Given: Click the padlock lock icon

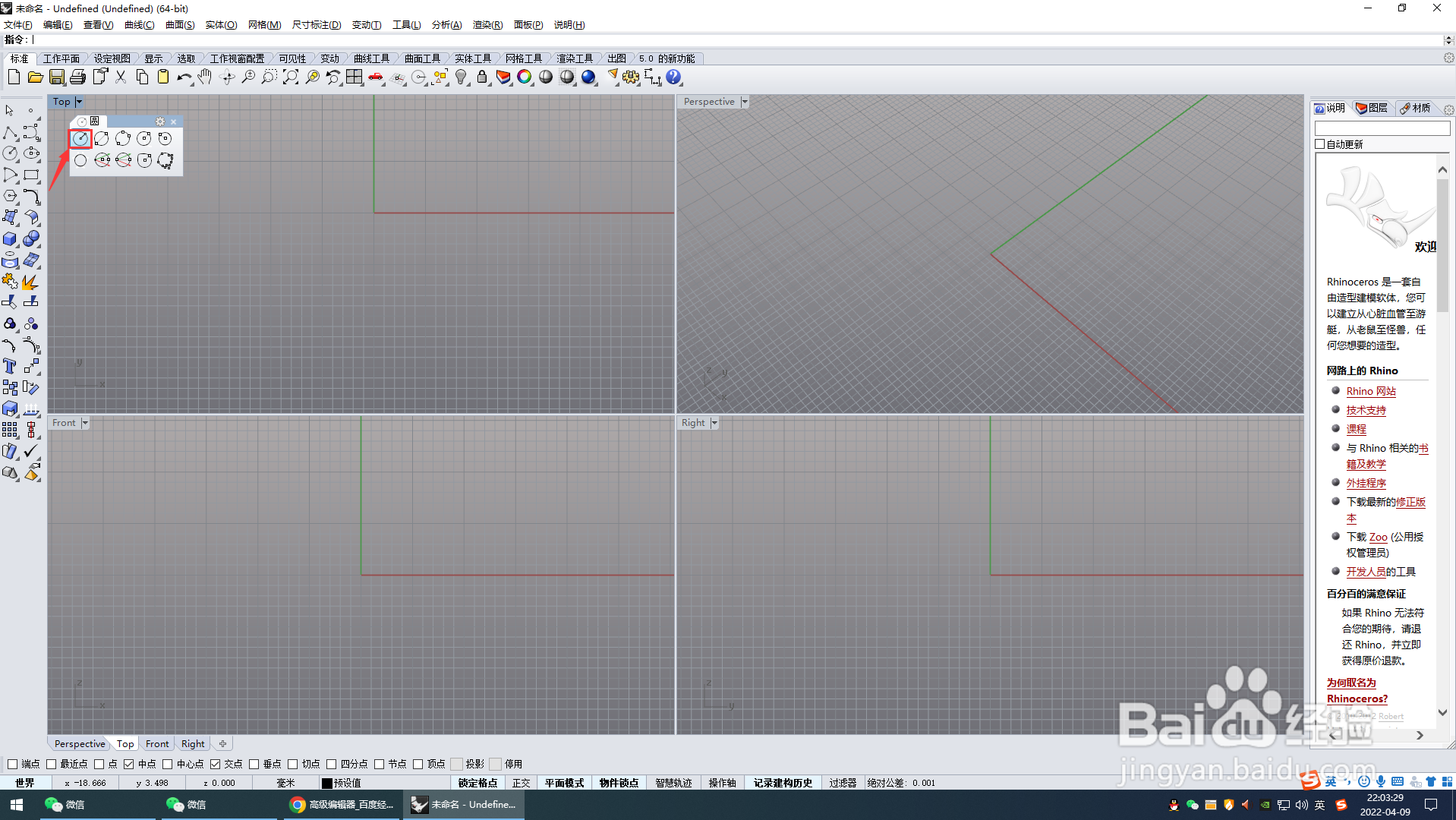Looking at the screenshot, I should click(x=482, y=77).
